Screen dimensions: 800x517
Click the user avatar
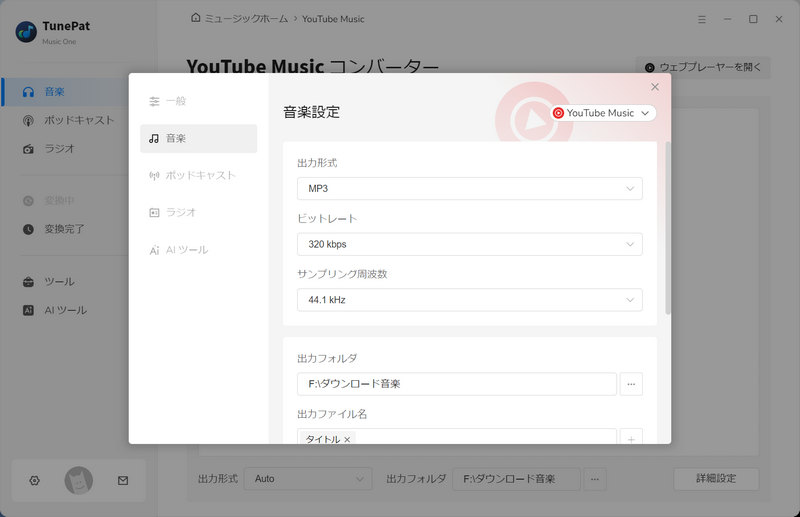click(79, 480)
